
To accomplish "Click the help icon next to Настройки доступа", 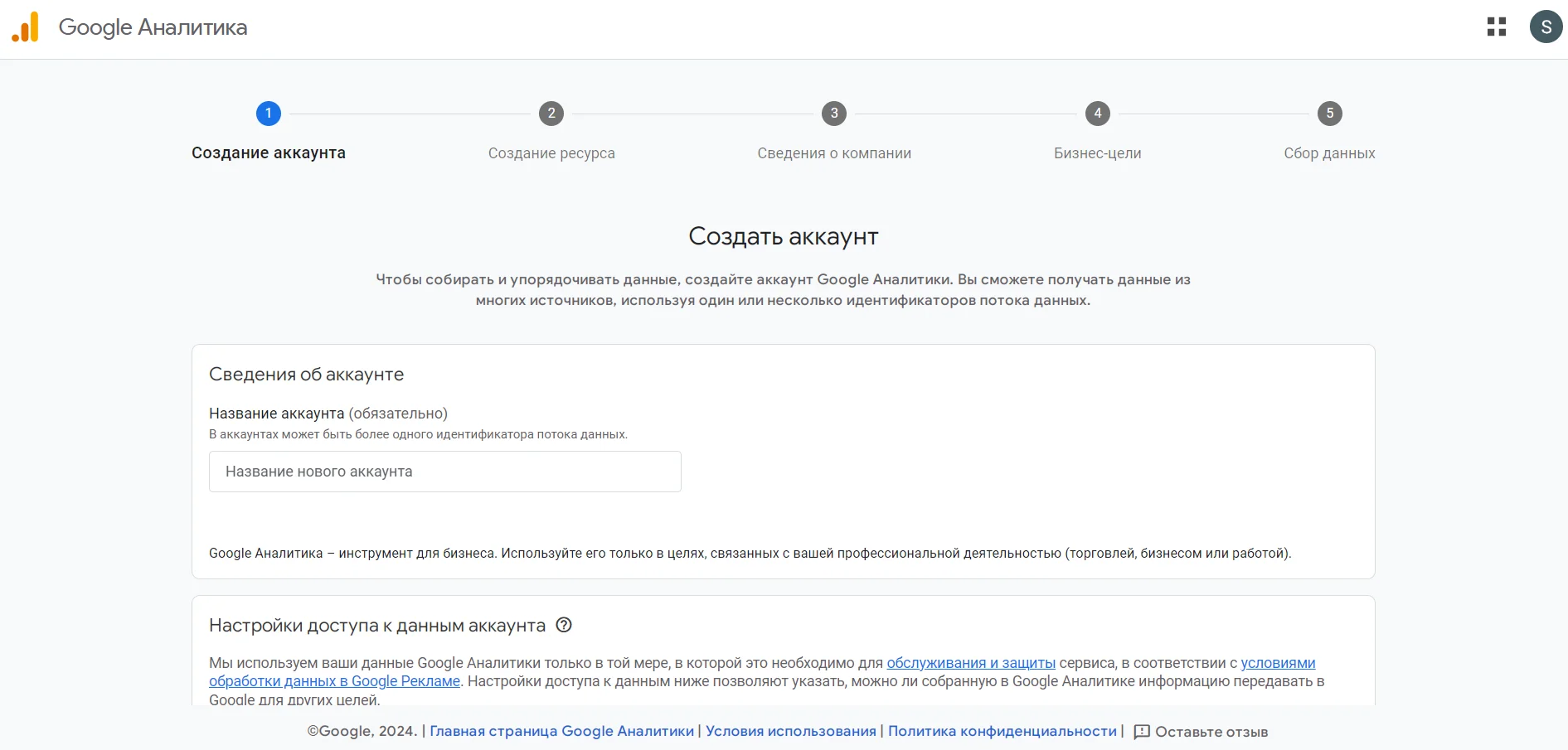I will (564, 625).
